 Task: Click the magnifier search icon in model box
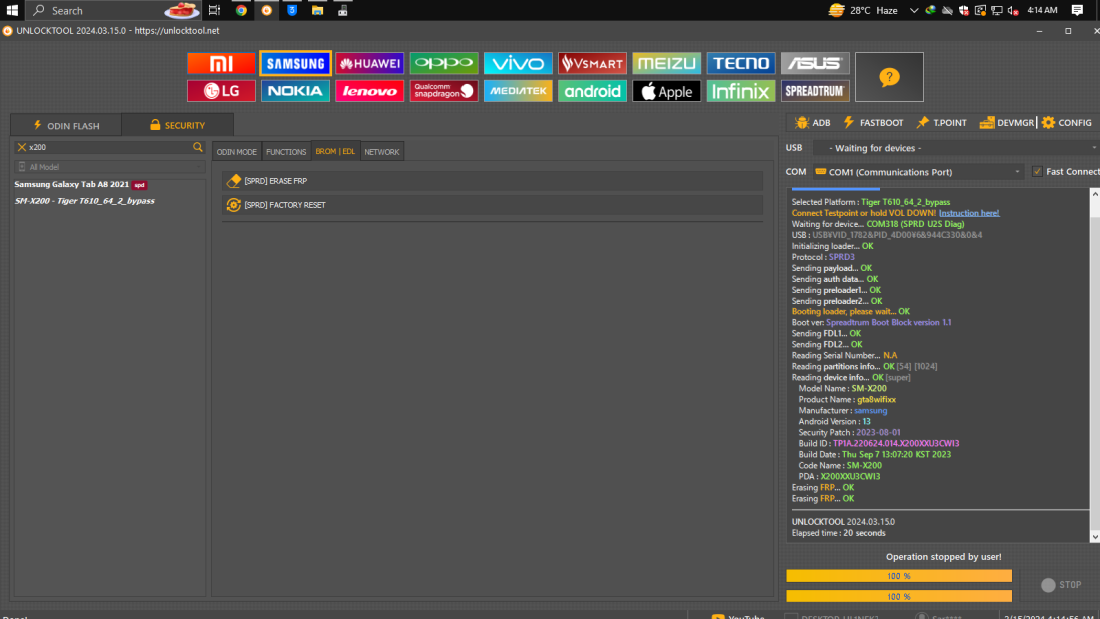tap(198, 147)
